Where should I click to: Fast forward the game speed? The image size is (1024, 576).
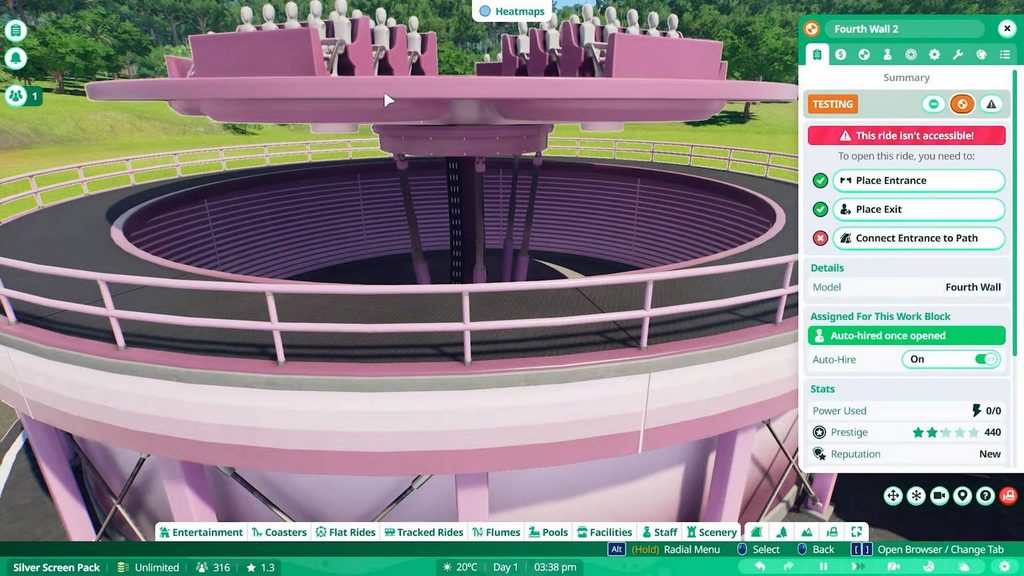pyautogui.click(x=859, y=566)
